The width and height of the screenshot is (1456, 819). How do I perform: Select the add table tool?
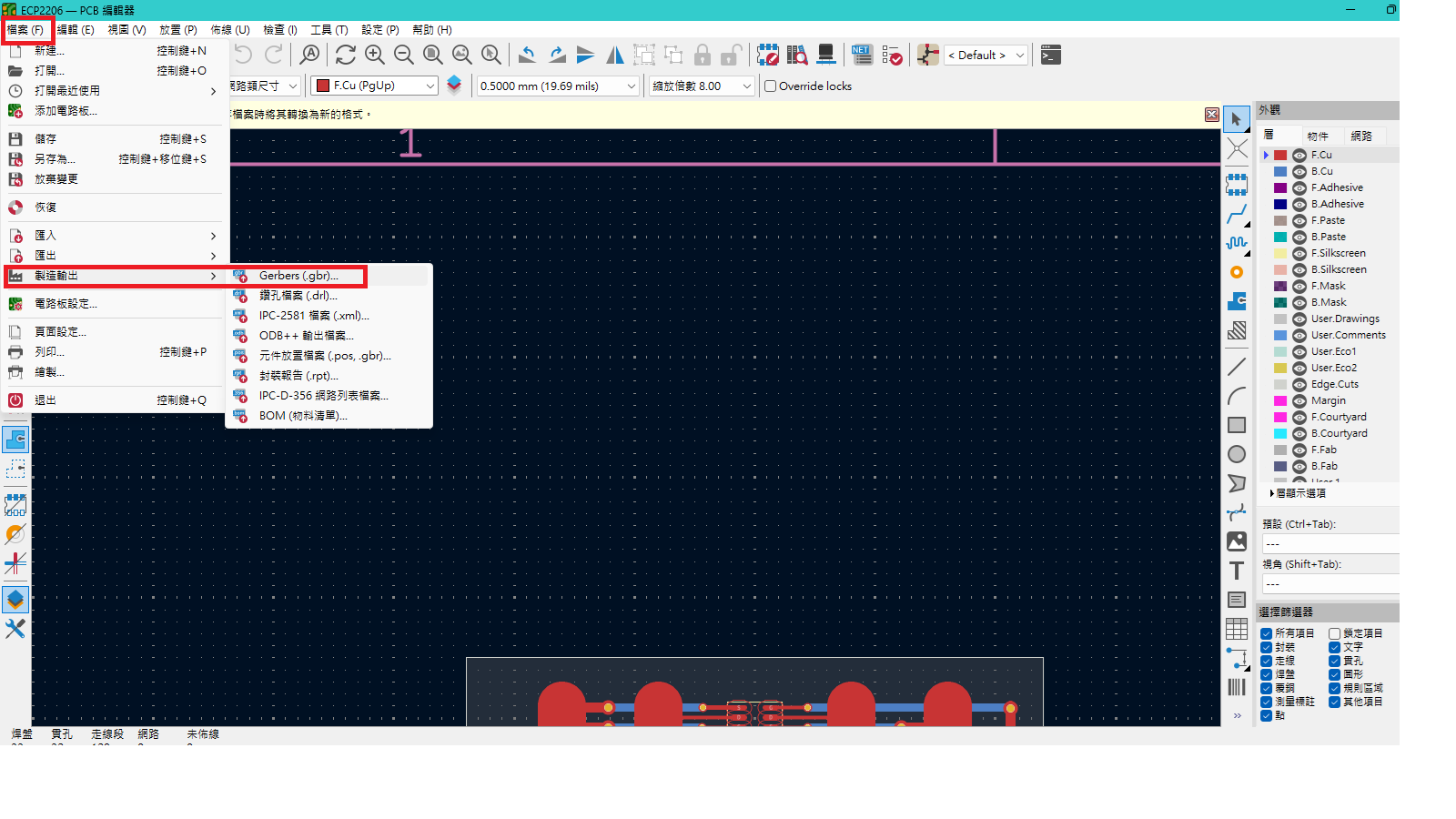click(1237, 629)
